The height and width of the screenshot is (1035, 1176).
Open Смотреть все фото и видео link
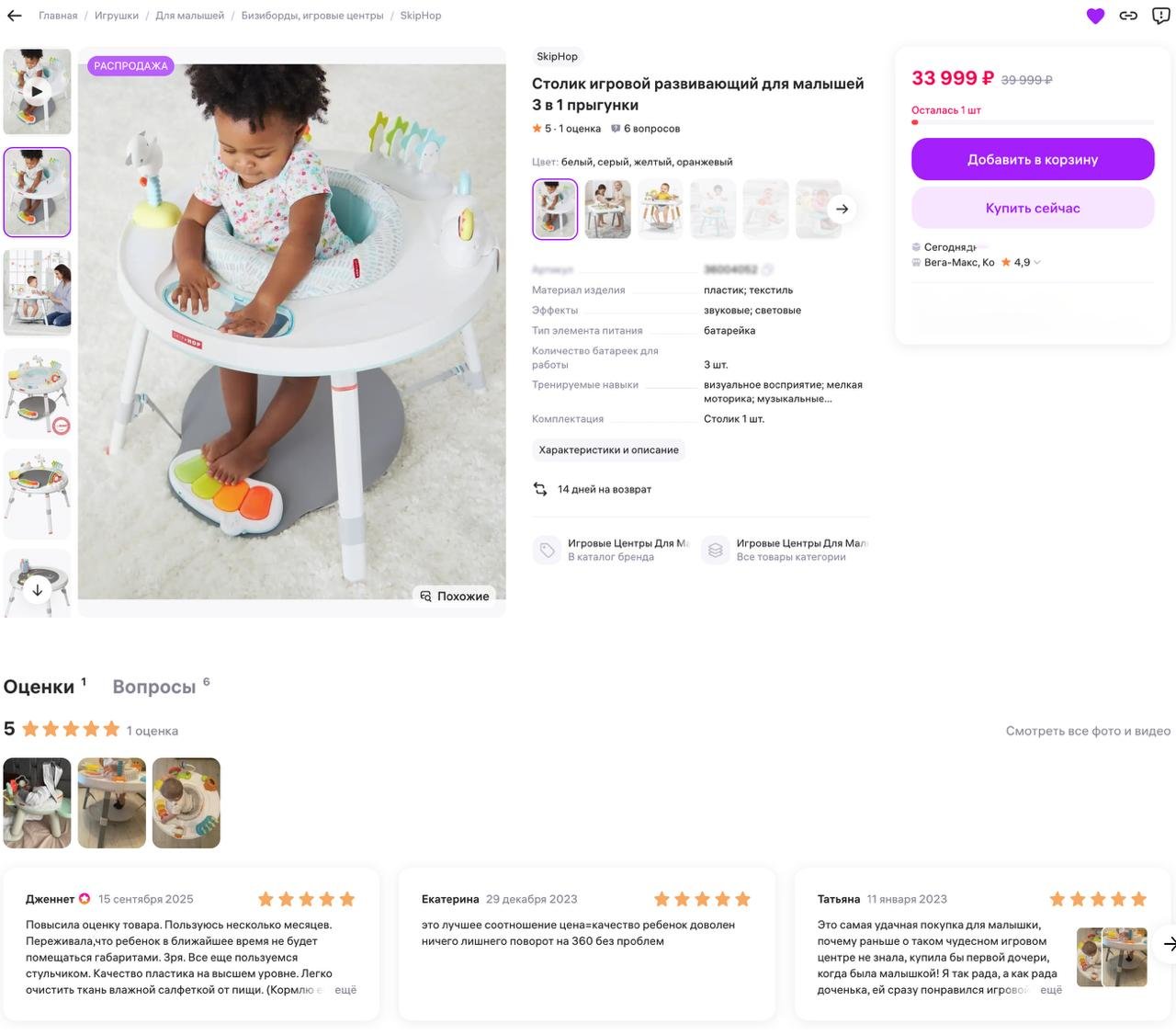1088,731
